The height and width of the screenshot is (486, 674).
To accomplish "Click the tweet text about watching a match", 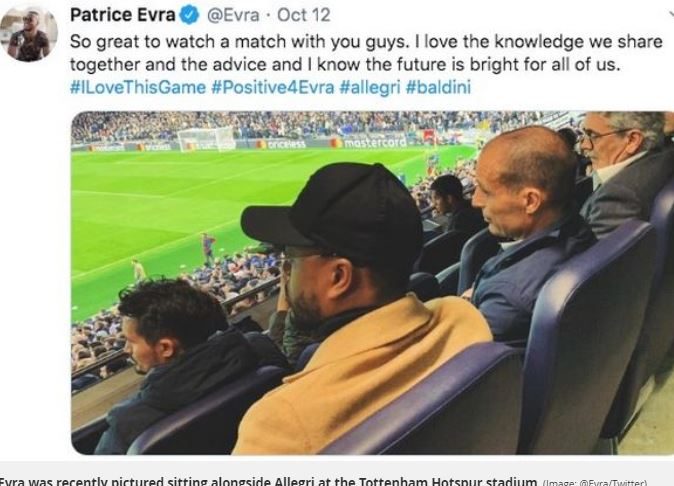I will click(366, 53).
